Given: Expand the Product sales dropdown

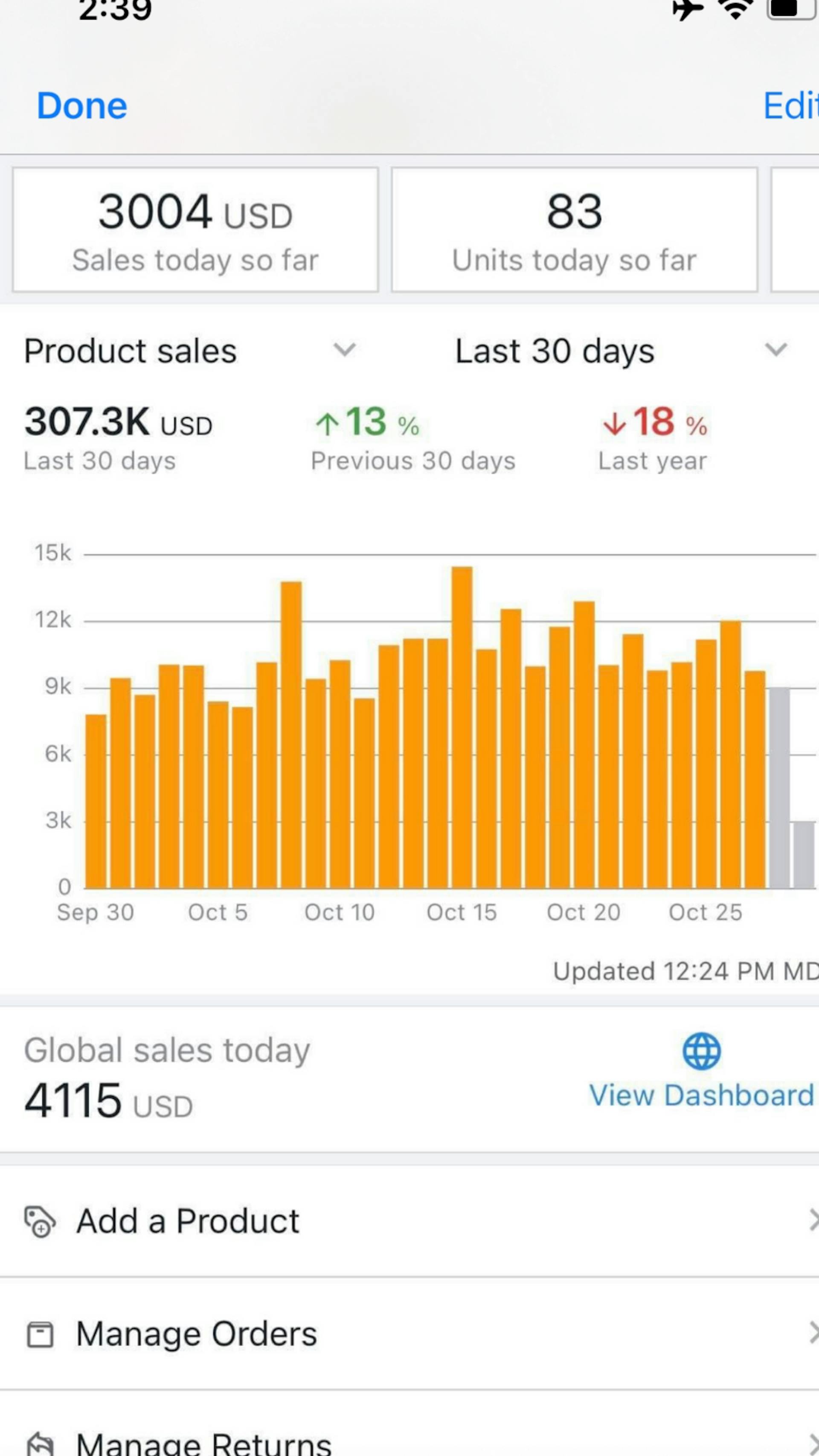Looking at the screenshot, I should point(344,350).
